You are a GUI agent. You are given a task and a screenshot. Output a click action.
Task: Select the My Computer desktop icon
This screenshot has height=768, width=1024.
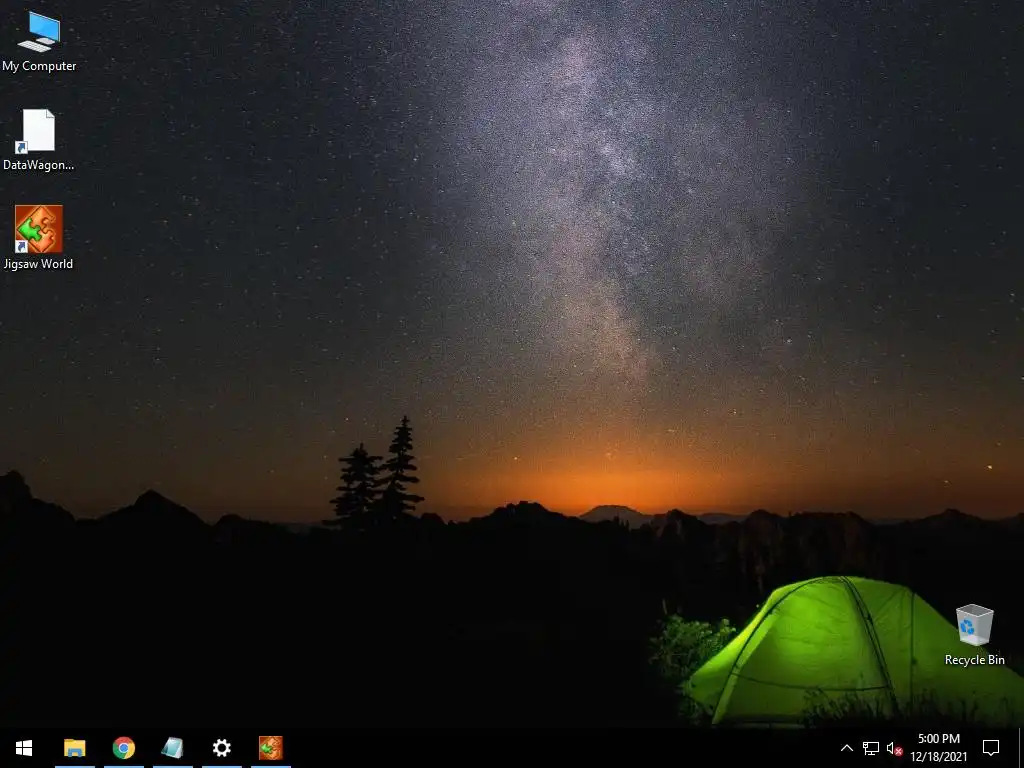point(39,41)
